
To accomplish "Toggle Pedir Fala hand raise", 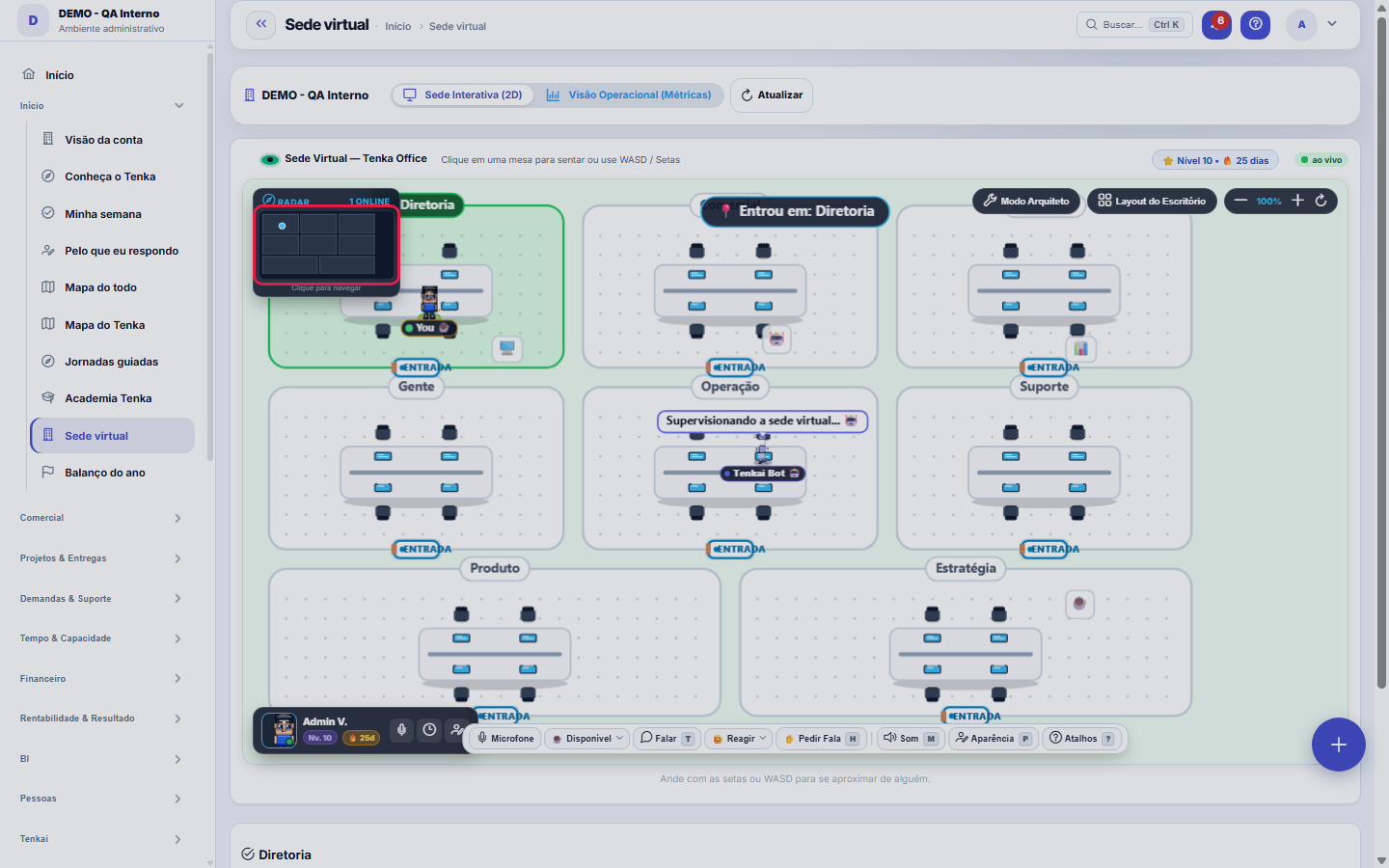I will (821, 739).
